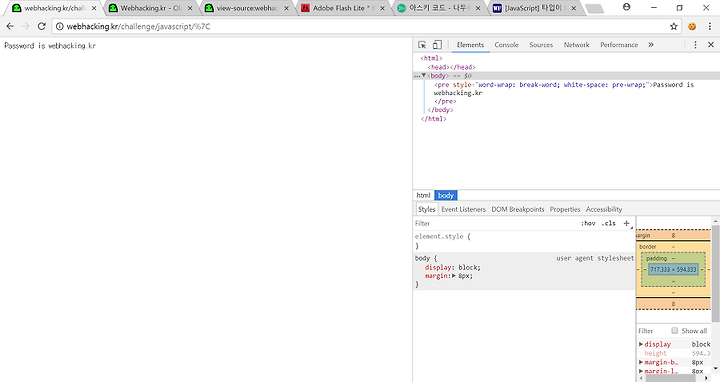720x382 pixels.
Task: Click the box model margin label
Action: pyautogui.click(x=643, y=236)
